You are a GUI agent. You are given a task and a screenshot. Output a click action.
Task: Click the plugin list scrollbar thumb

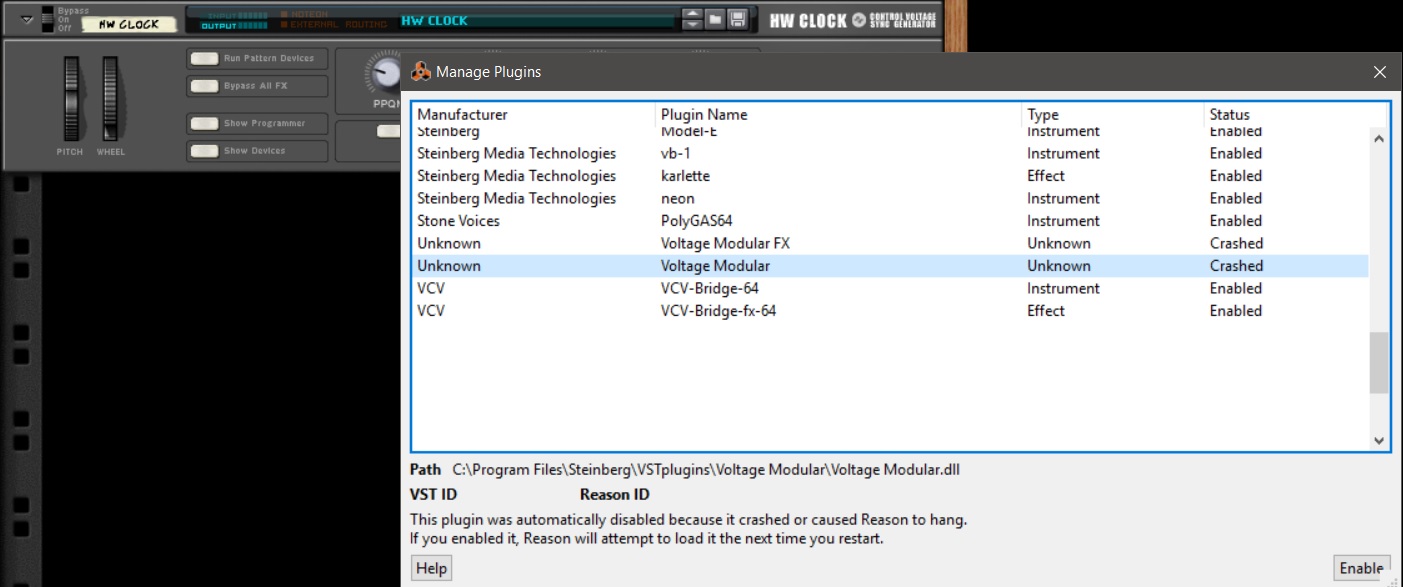coord(1379,364)
